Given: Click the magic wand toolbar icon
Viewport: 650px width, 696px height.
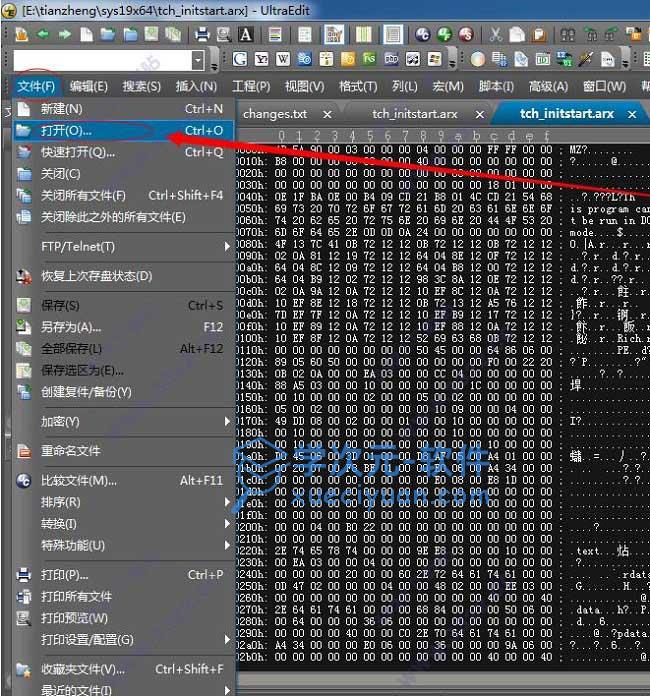Looking at the screenshot, I should 586,59.
